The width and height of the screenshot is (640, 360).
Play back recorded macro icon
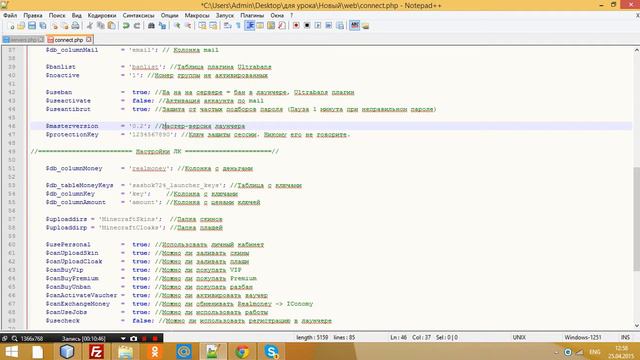318,26
